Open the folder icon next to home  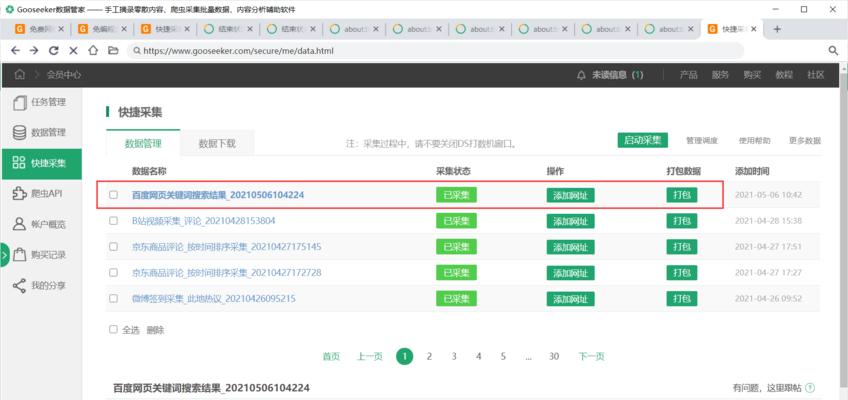[112, 50]
